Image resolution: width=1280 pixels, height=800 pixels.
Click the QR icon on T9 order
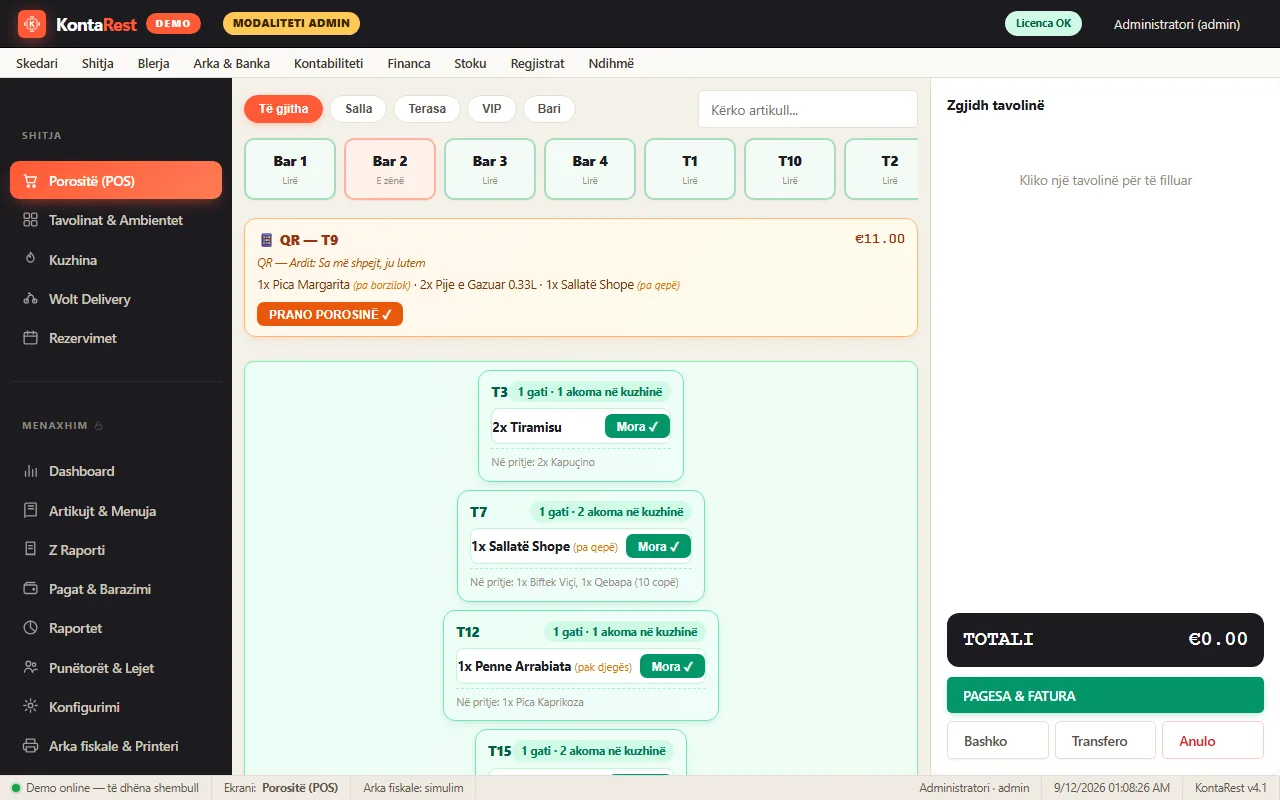click(x=266, y=240)
